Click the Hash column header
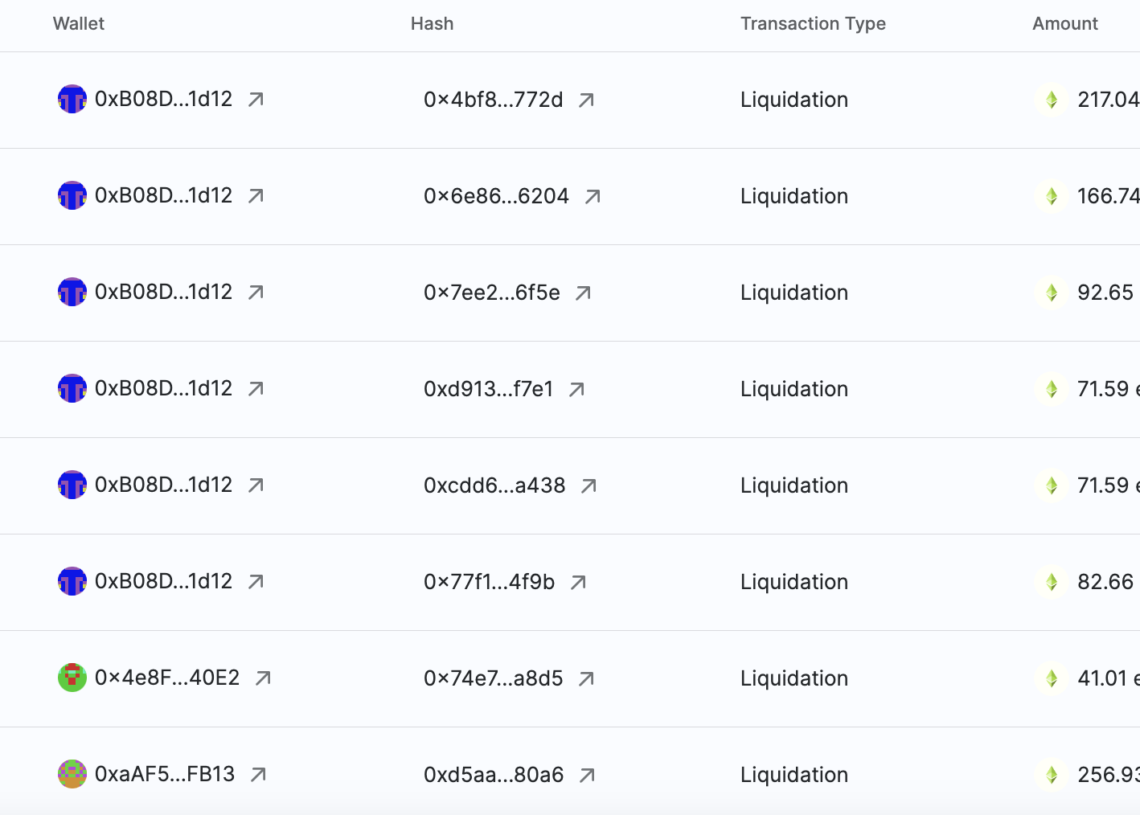1140x815 pixels. pos(432,23)
